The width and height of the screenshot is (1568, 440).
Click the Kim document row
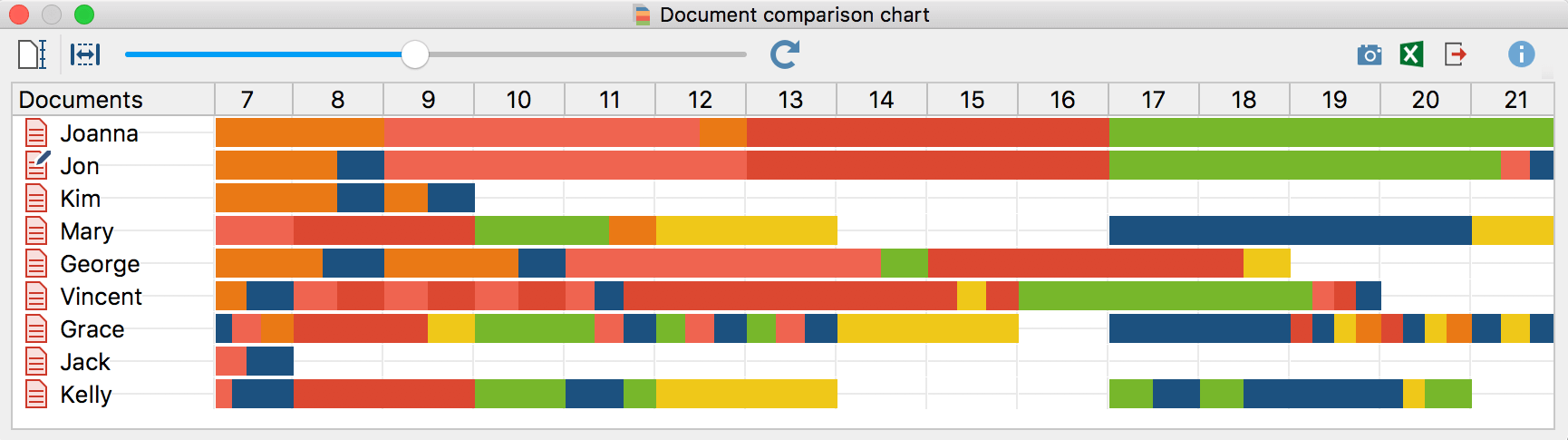coord(113,199)
